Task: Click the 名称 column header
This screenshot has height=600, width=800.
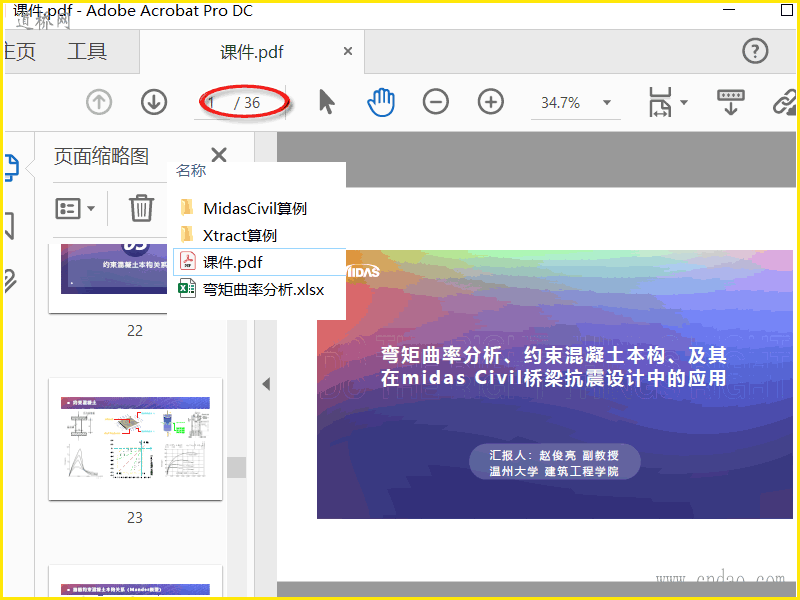Action: [x=191, y=170]
